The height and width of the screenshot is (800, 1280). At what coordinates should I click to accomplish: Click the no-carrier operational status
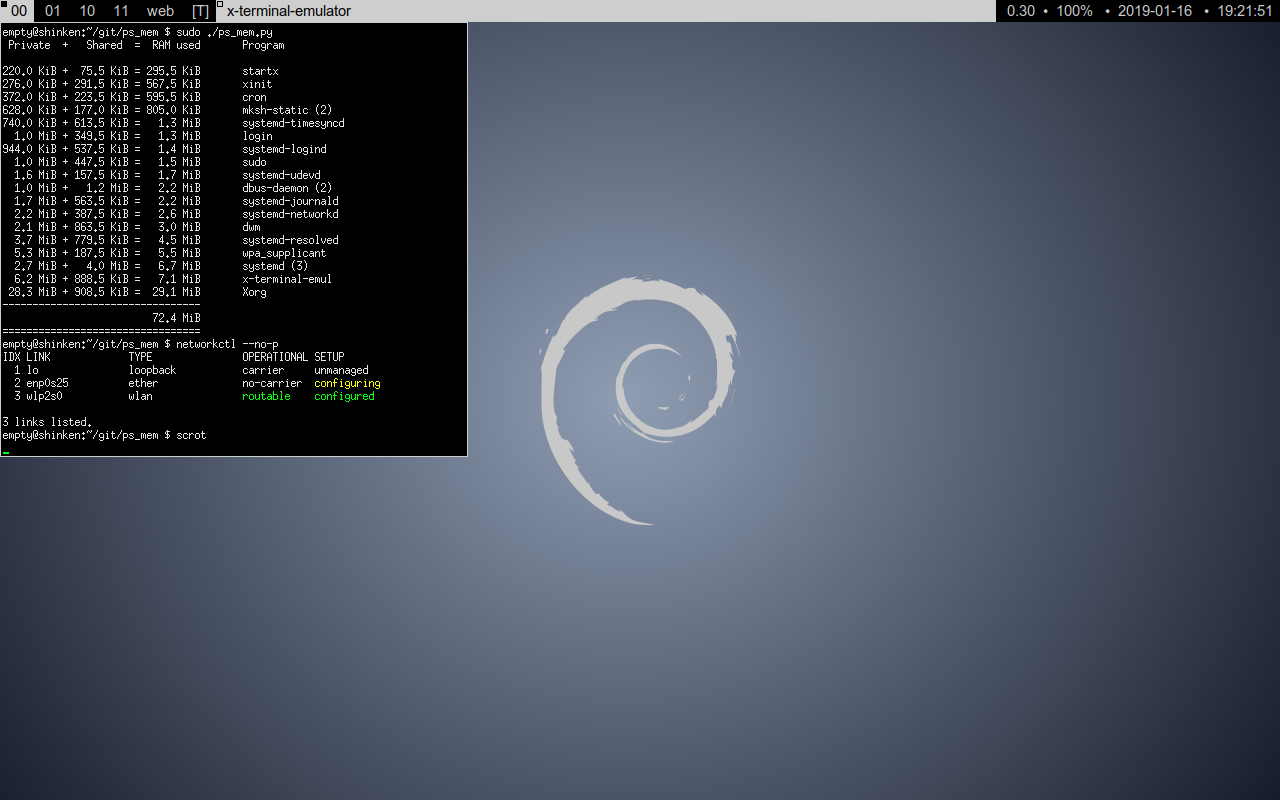click(x=272, y=383)
